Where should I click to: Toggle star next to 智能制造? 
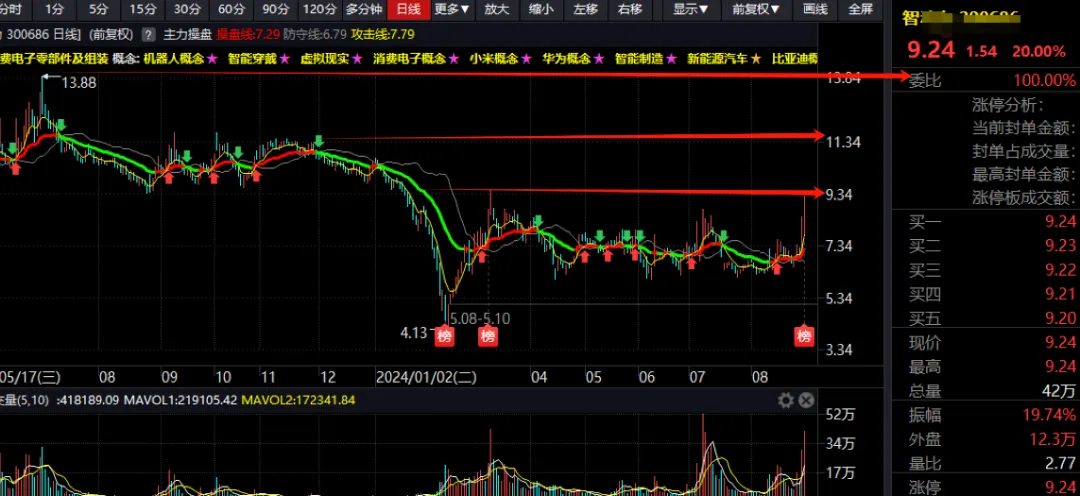[671, 59]
